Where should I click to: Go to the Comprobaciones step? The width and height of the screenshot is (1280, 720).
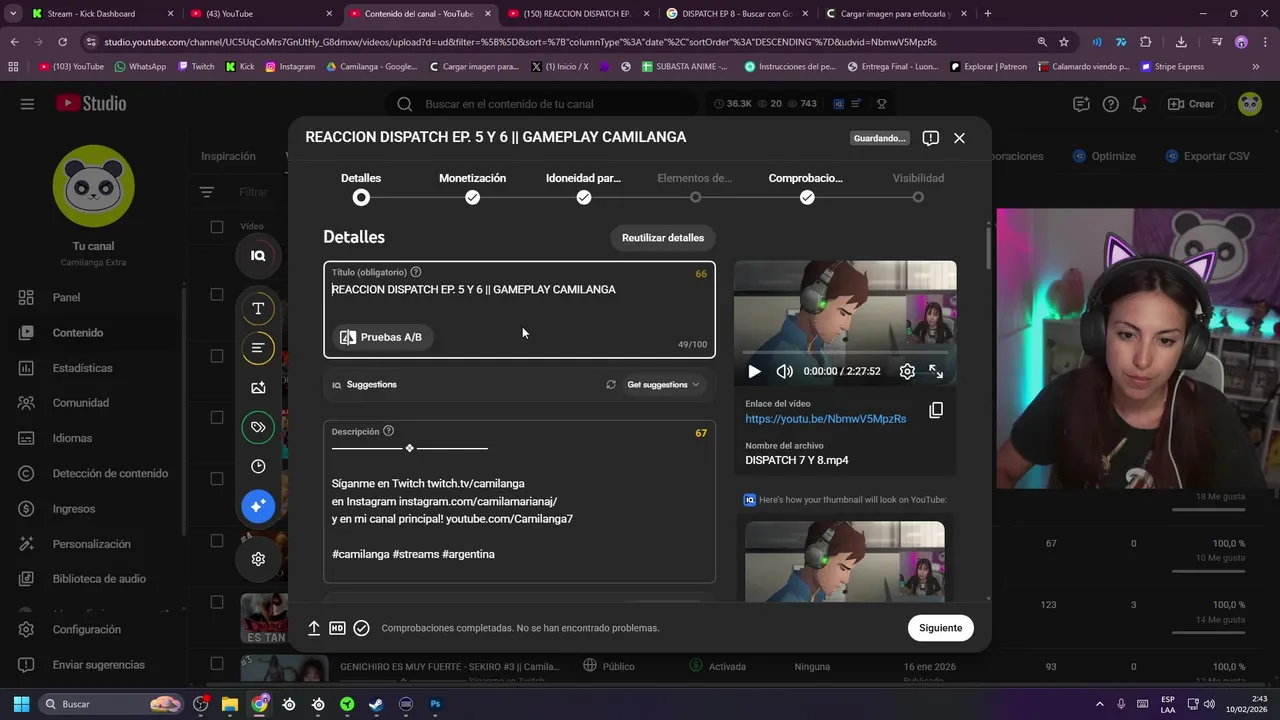(x=806, y=187)
